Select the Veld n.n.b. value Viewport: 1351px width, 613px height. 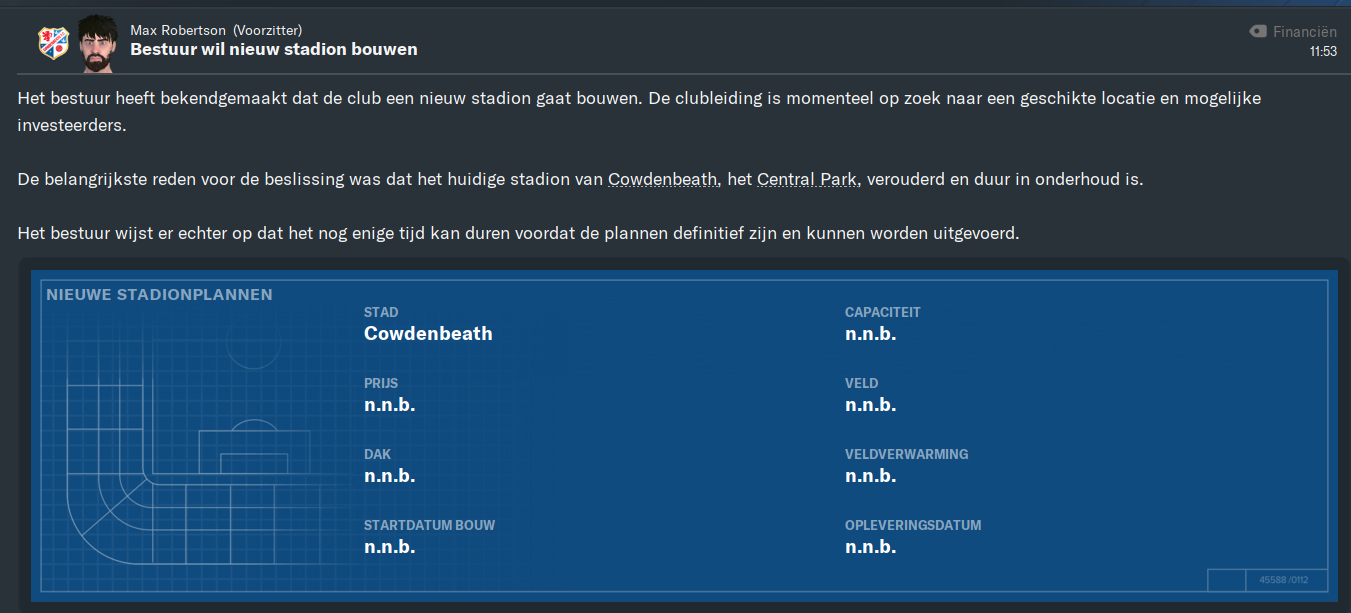870,405
